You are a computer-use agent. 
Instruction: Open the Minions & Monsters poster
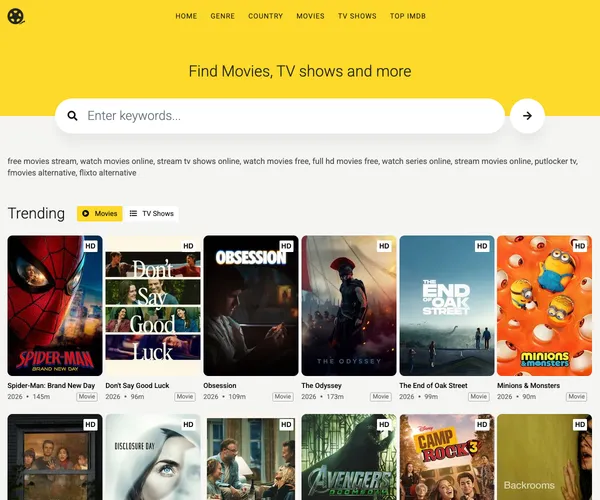tap(545, 306)
